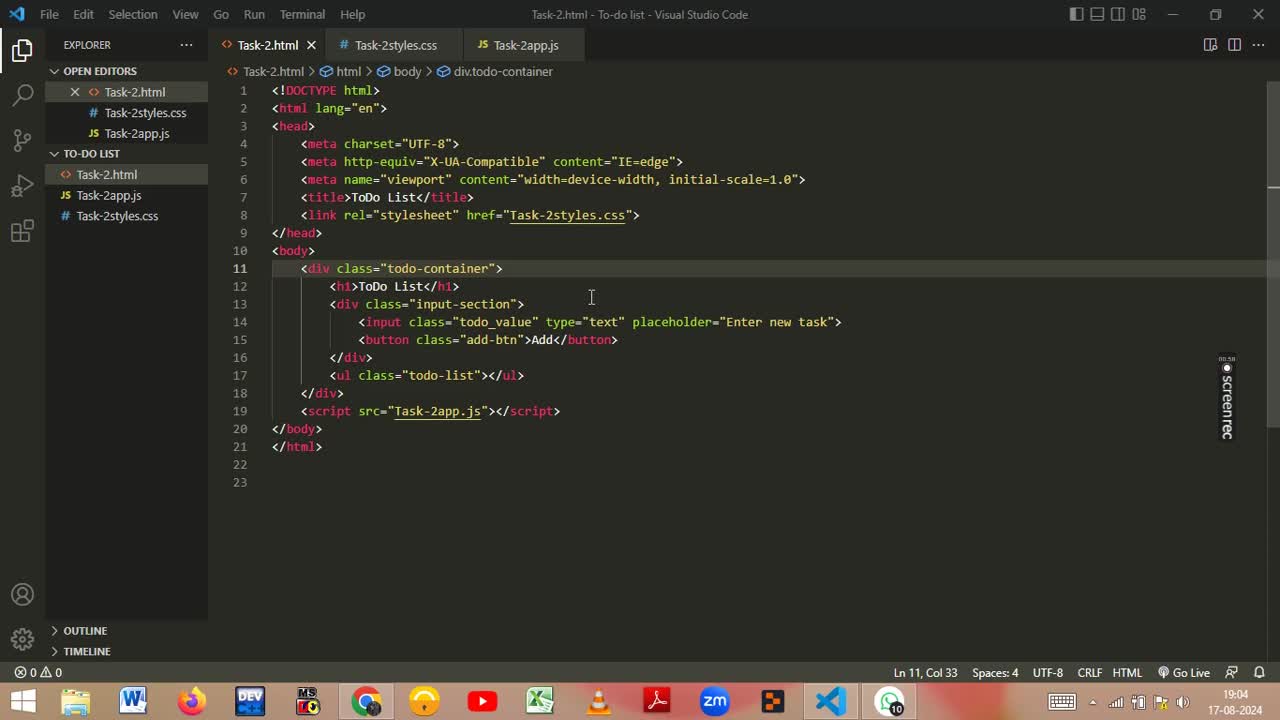The image size is (1280, 720).
Task: Close the Task-2.html editor tab
Action: 311,45
